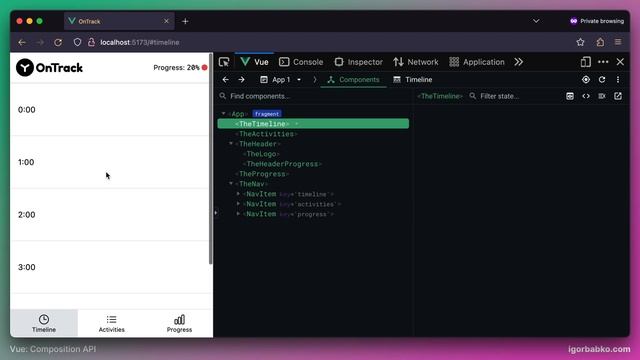Open a new browser tab

(185, 21)
